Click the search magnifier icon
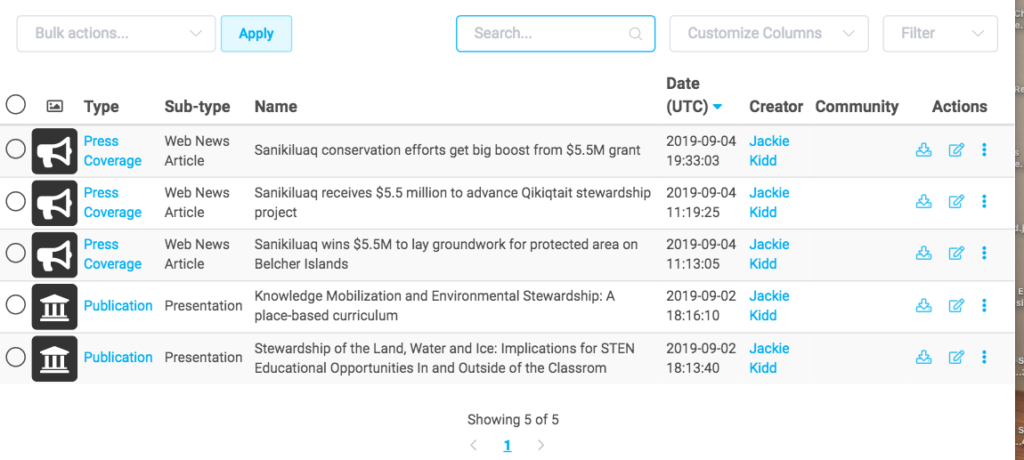 (635, 34)
